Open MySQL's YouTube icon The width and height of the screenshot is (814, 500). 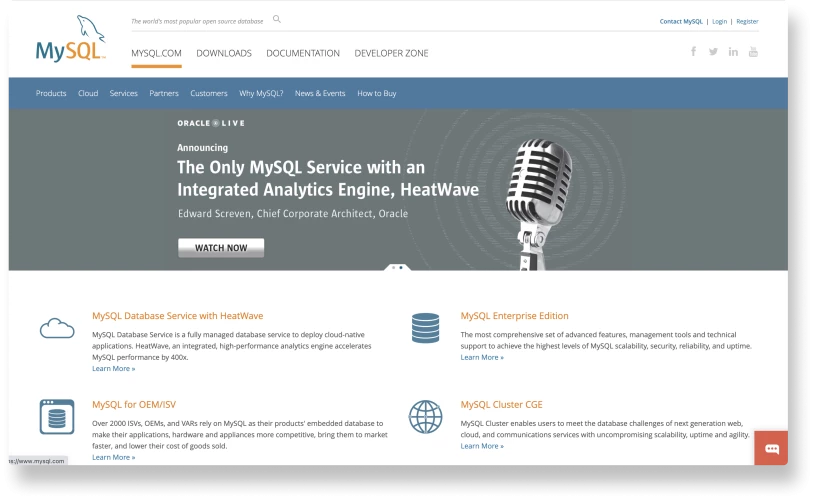pyautogui.click(x=753, y=51)
